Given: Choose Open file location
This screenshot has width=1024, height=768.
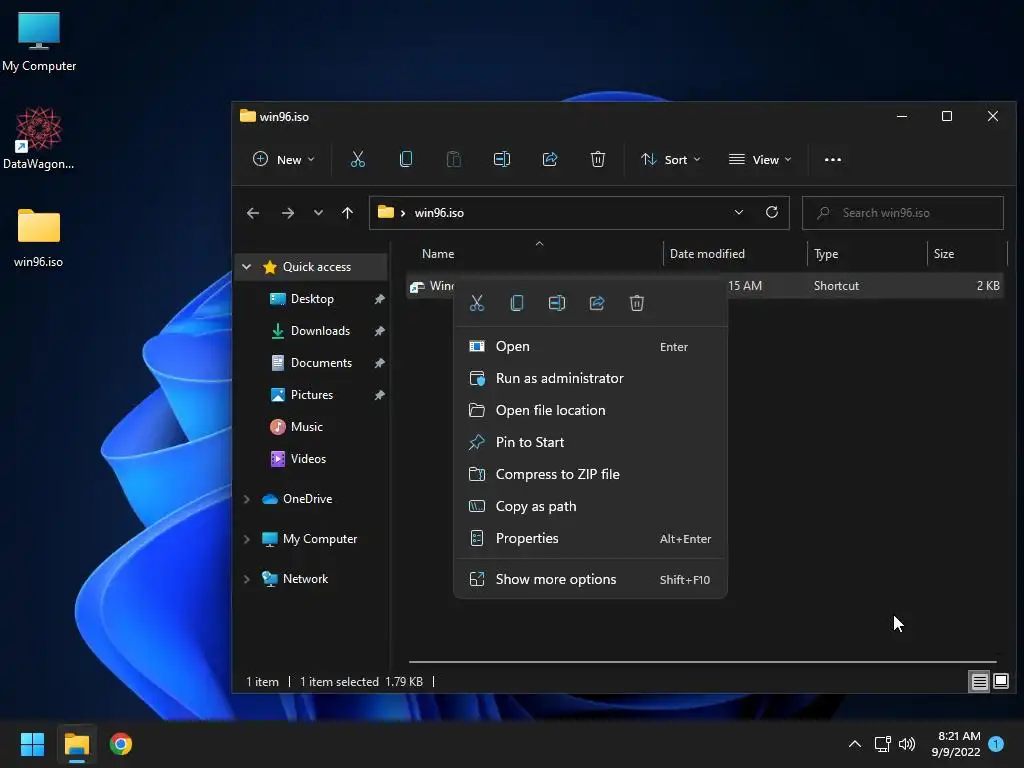Looking at the screenshot, I should tap(590, 410).
